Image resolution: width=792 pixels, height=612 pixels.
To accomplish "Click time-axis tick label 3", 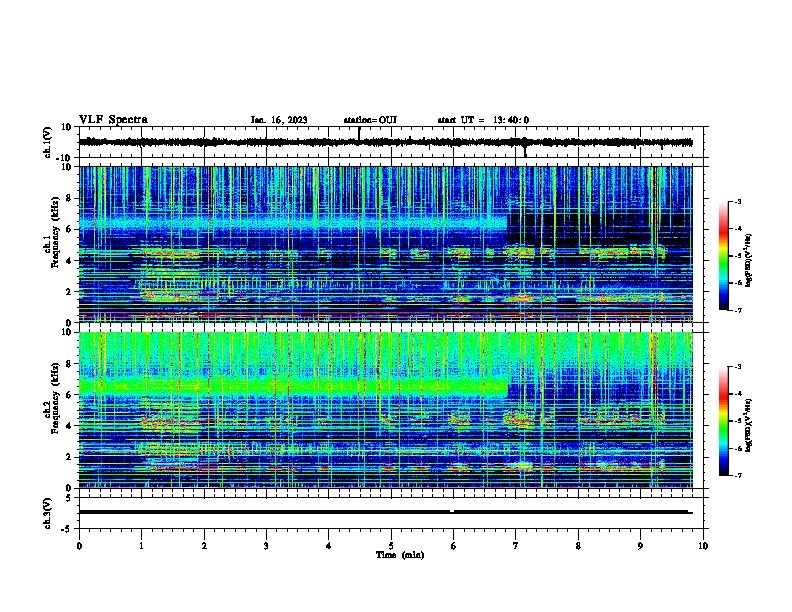I will tap(266, 546).
